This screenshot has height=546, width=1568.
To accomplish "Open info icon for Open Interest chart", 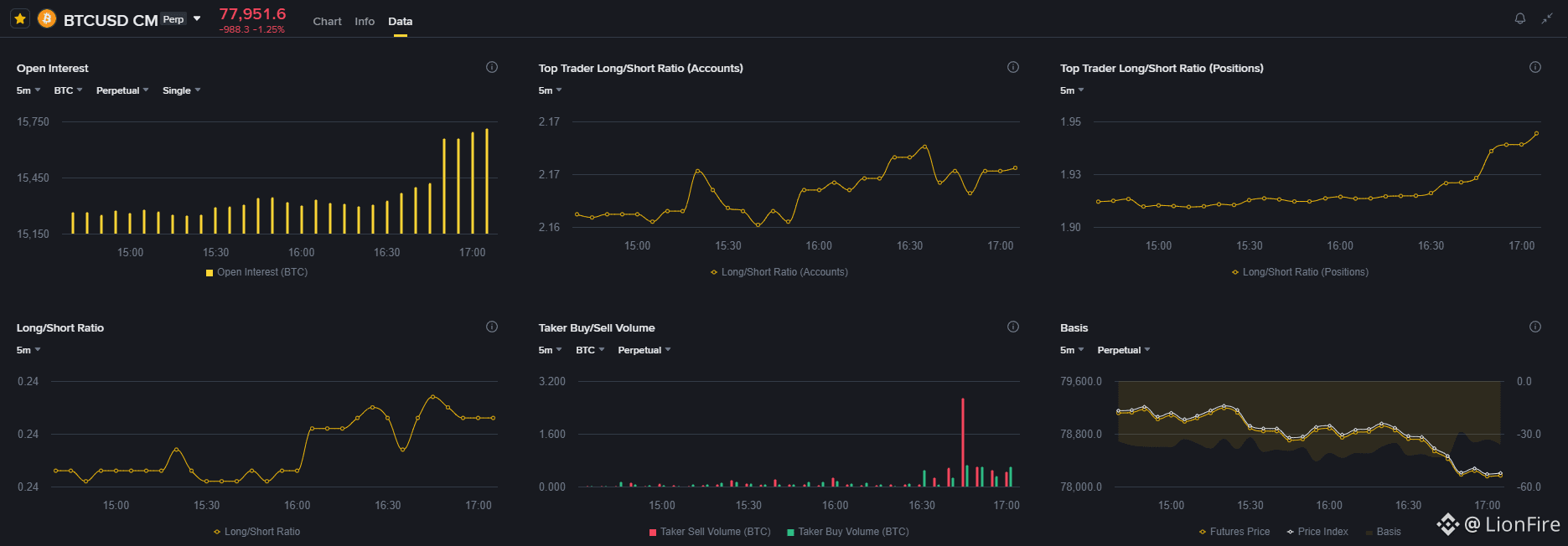I will [x=492, y=67].
